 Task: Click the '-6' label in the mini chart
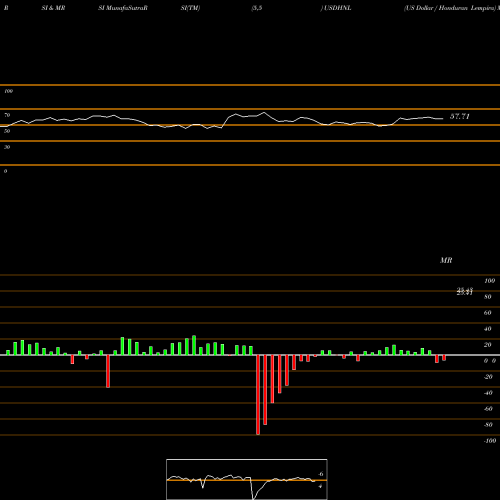320,474
